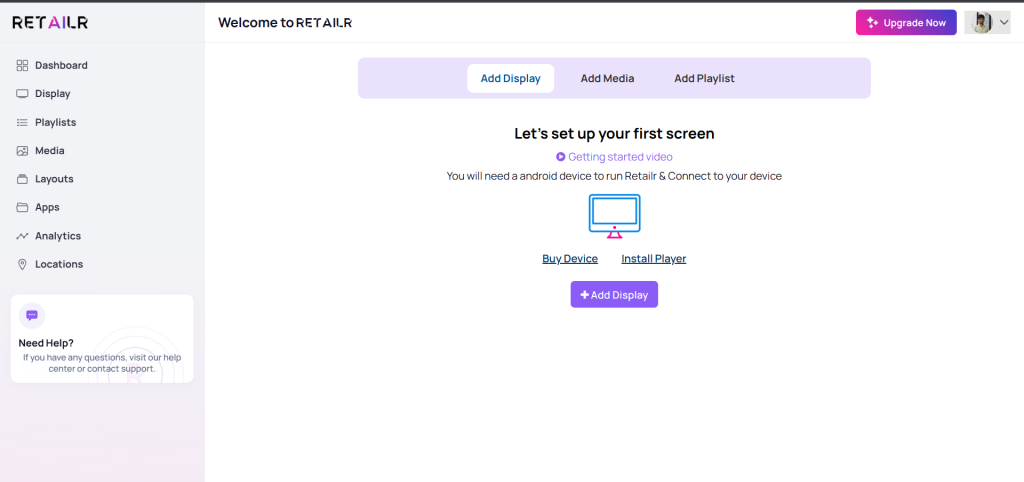Click the Apps folder icon in sidebar
The width and height of the screenshot is (1024, 482).
(22, 207)
